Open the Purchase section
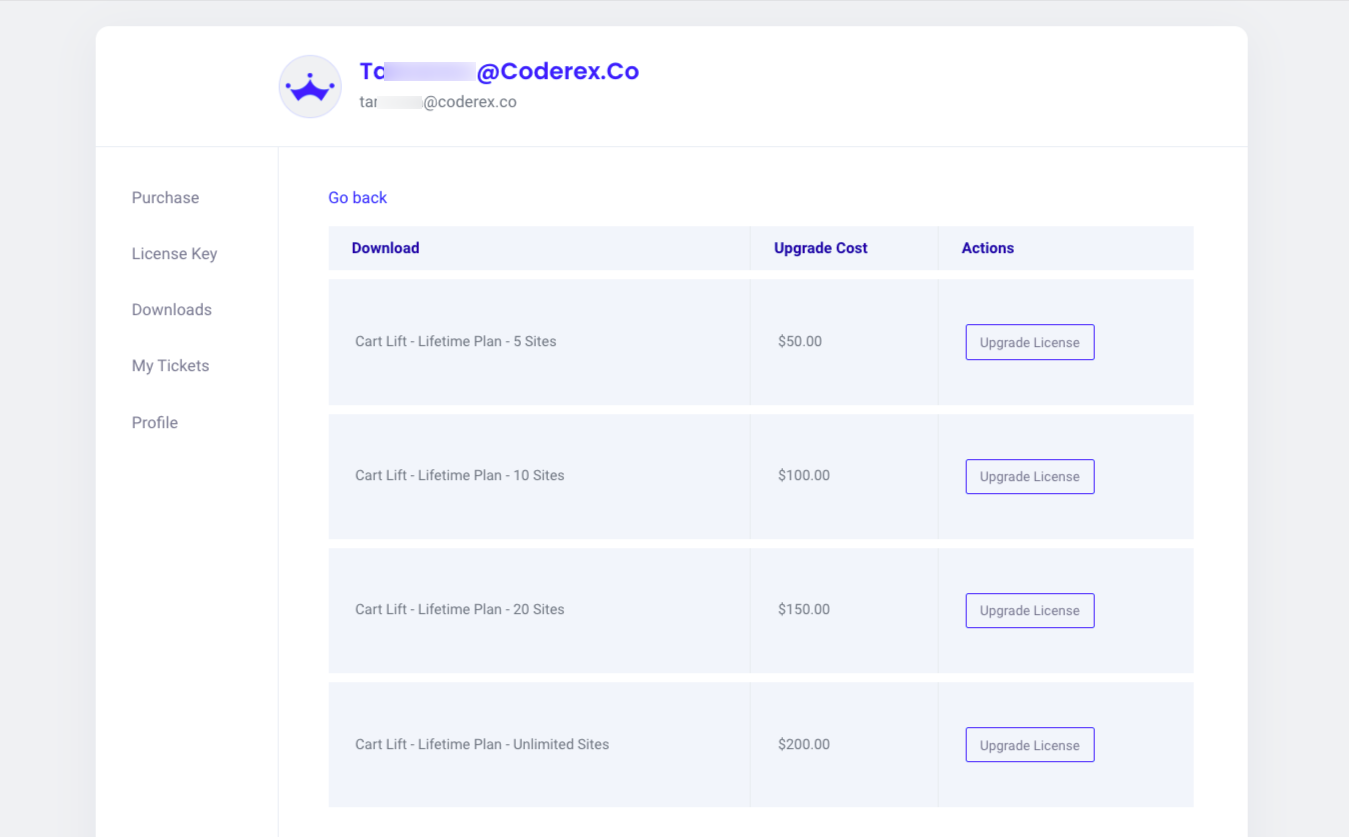The image size is (1349, 837). tap(165, 198)
